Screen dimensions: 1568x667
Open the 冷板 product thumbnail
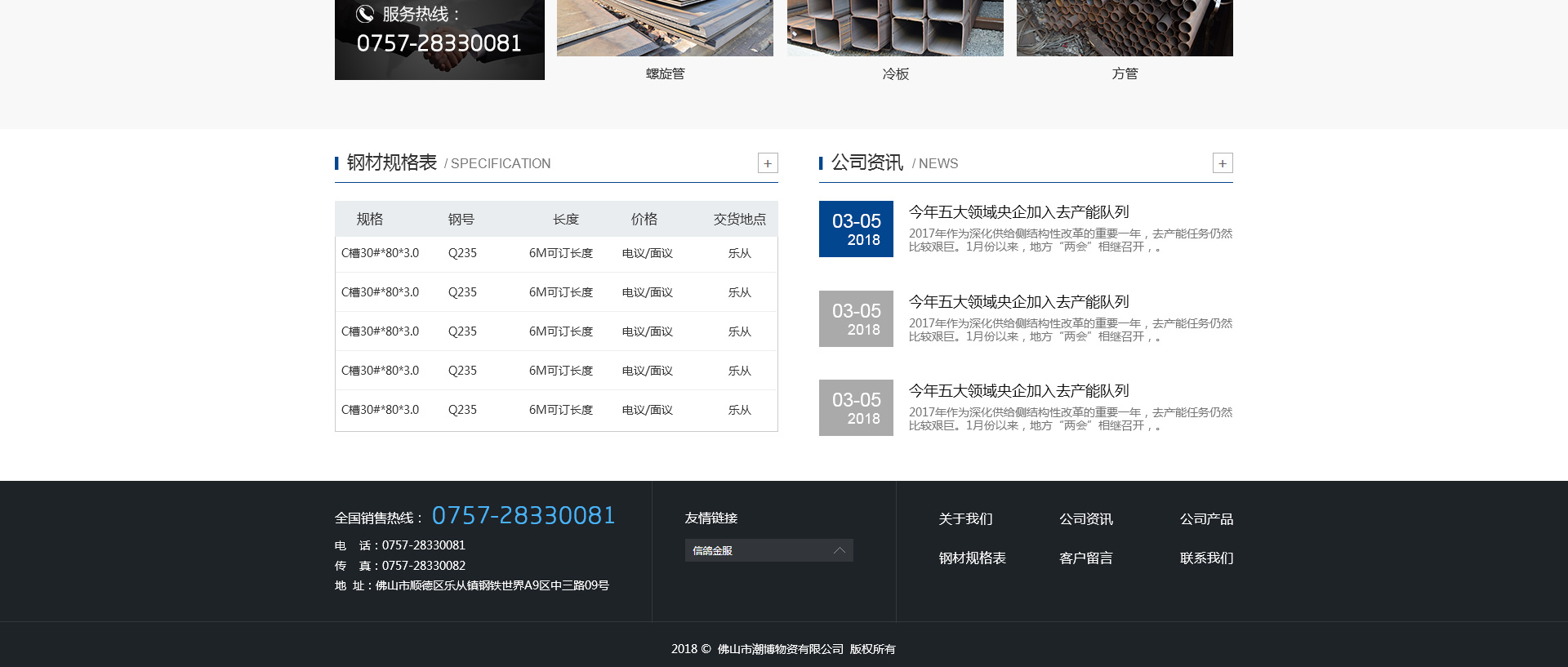(895, 28)
